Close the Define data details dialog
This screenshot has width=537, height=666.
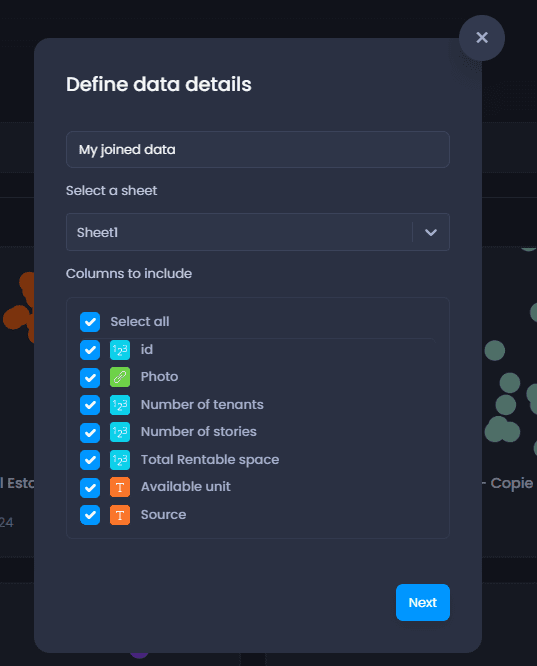(x=482, y=38)
